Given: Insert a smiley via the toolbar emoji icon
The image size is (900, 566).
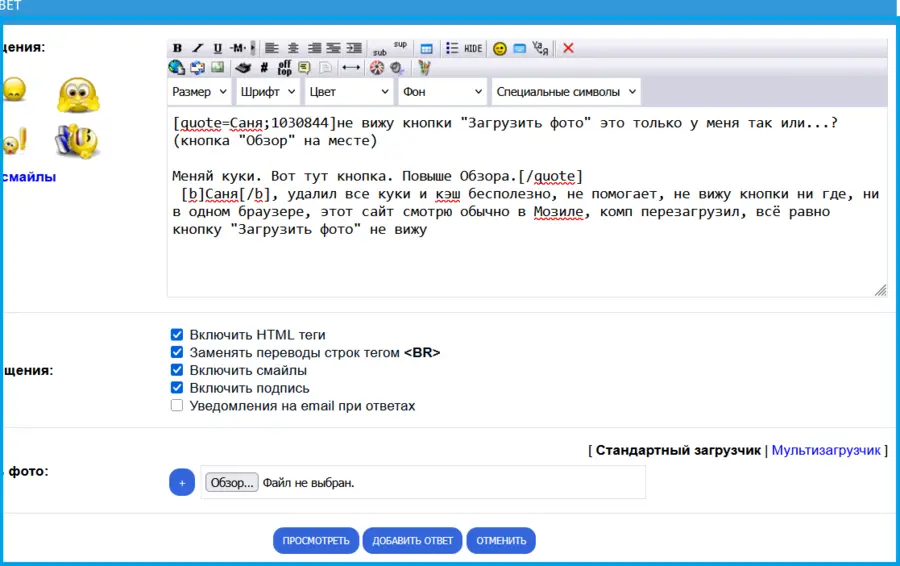Looking at the screenshot, I should (499, 48).
